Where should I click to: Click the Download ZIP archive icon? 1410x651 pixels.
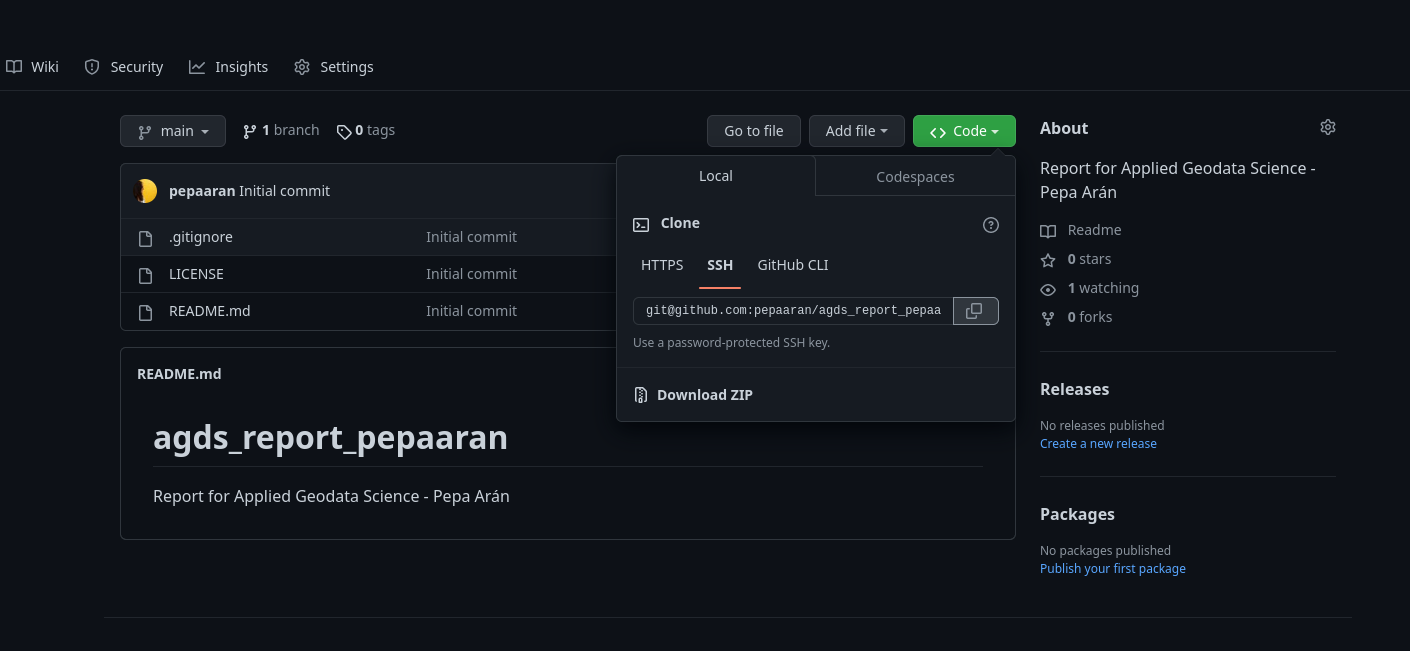point(641,395)
